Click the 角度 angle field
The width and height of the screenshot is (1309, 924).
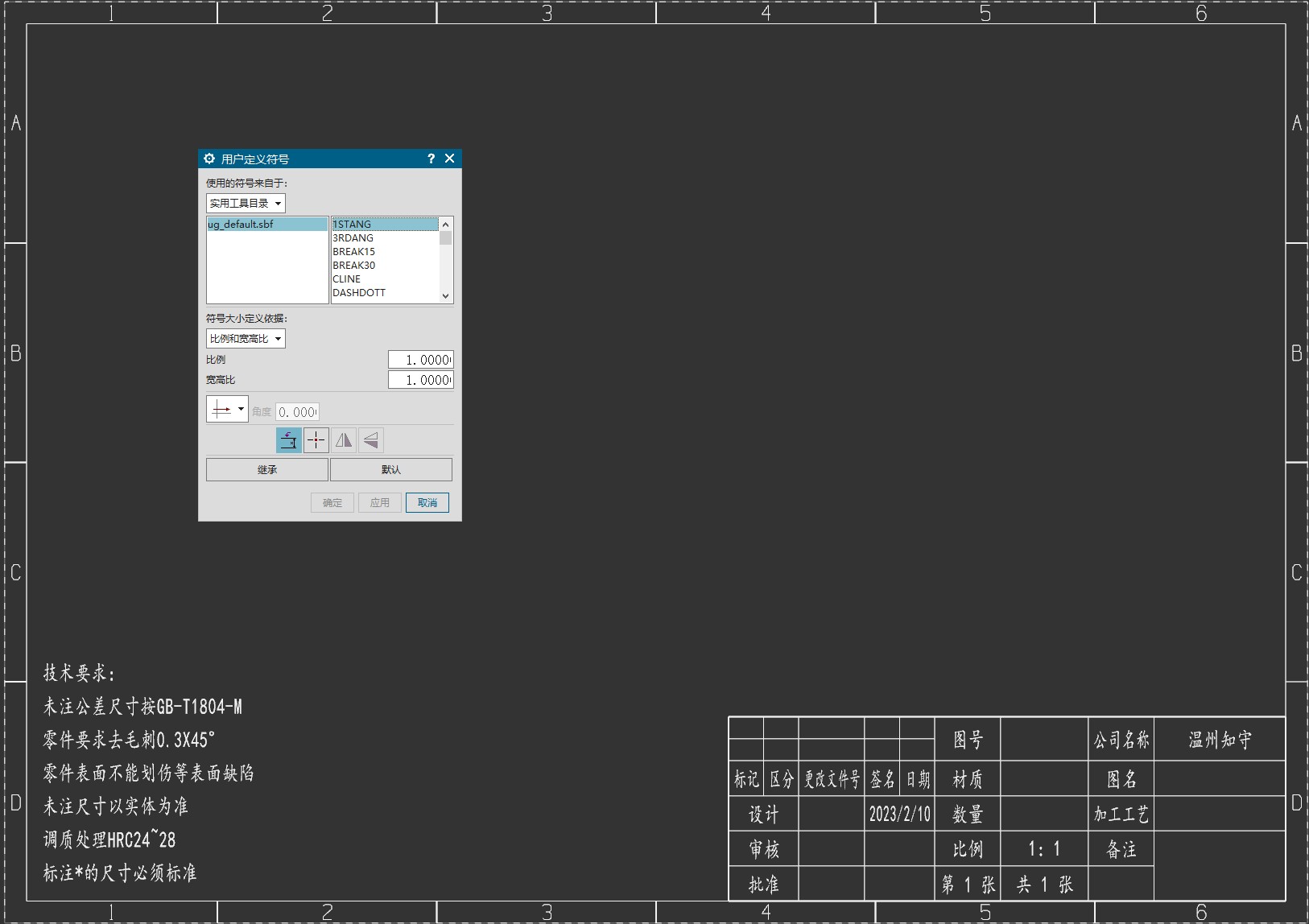tap(298, 412)
